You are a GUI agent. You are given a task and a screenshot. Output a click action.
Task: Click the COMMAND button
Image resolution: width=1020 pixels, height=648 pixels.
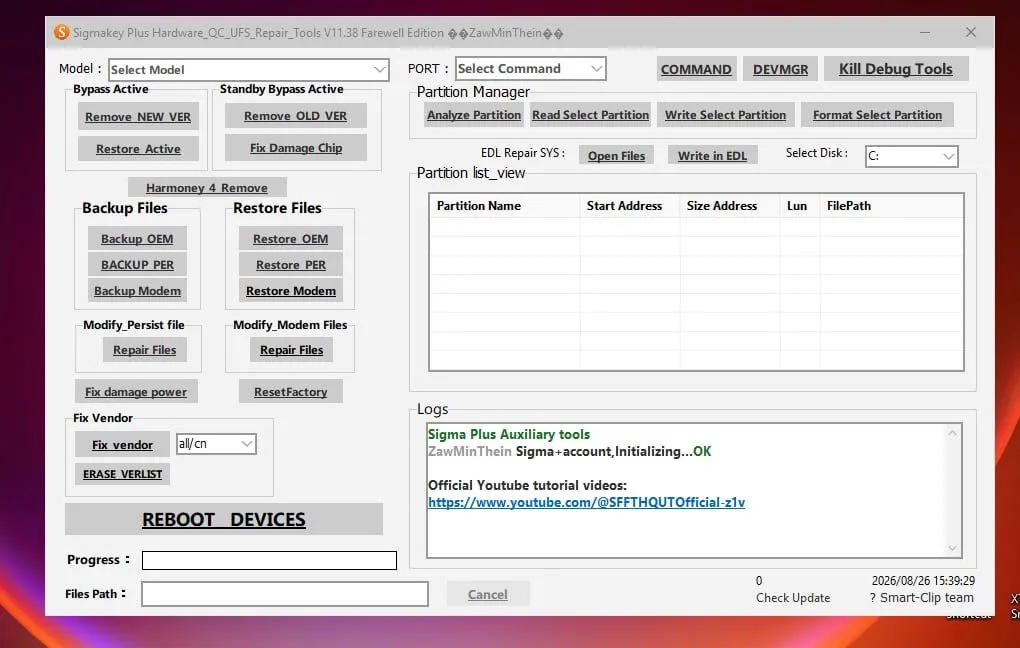point(696,69)
